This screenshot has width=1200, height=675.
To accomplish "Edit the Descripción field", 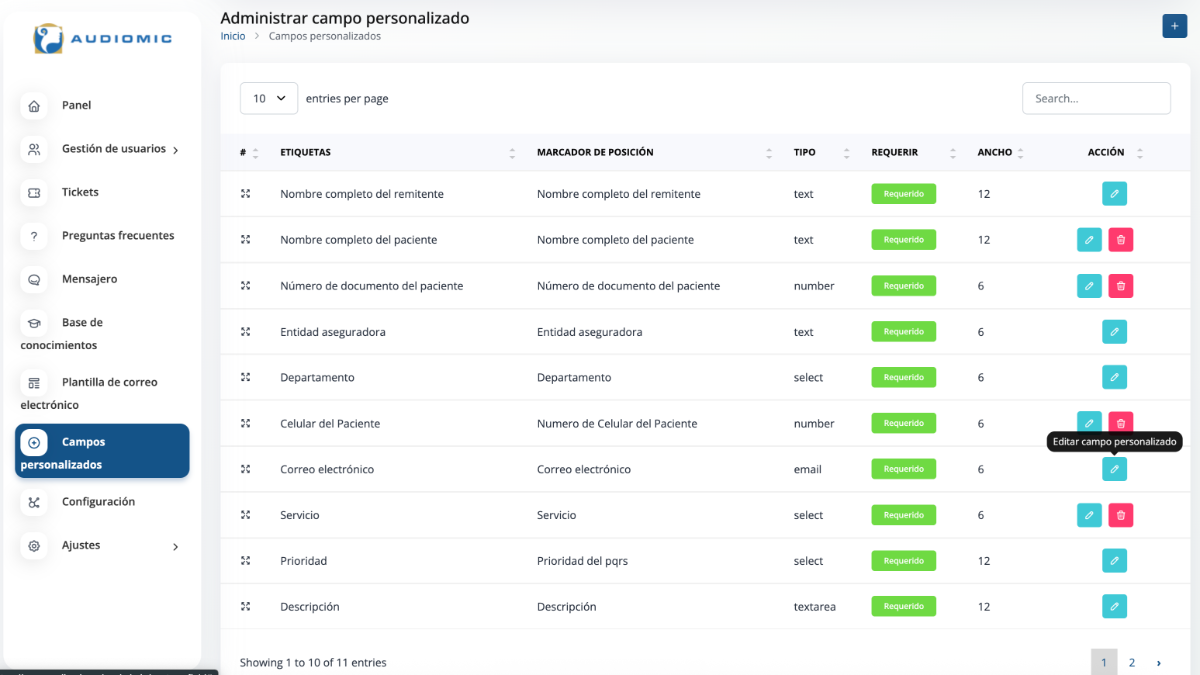I will pos(1114,607).
